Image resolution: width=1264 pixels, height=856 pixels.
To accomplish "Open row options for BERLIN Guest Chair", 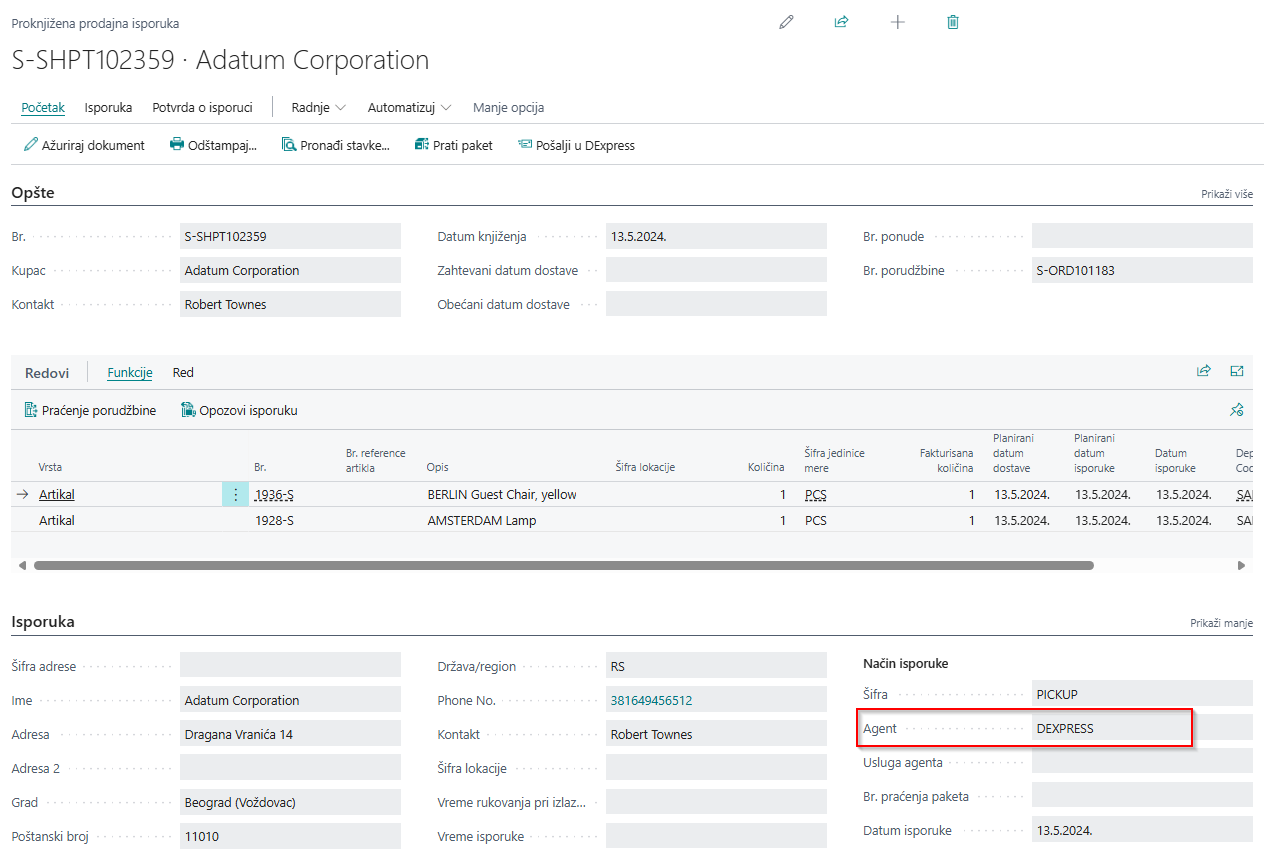I will (x=235, y=494).
